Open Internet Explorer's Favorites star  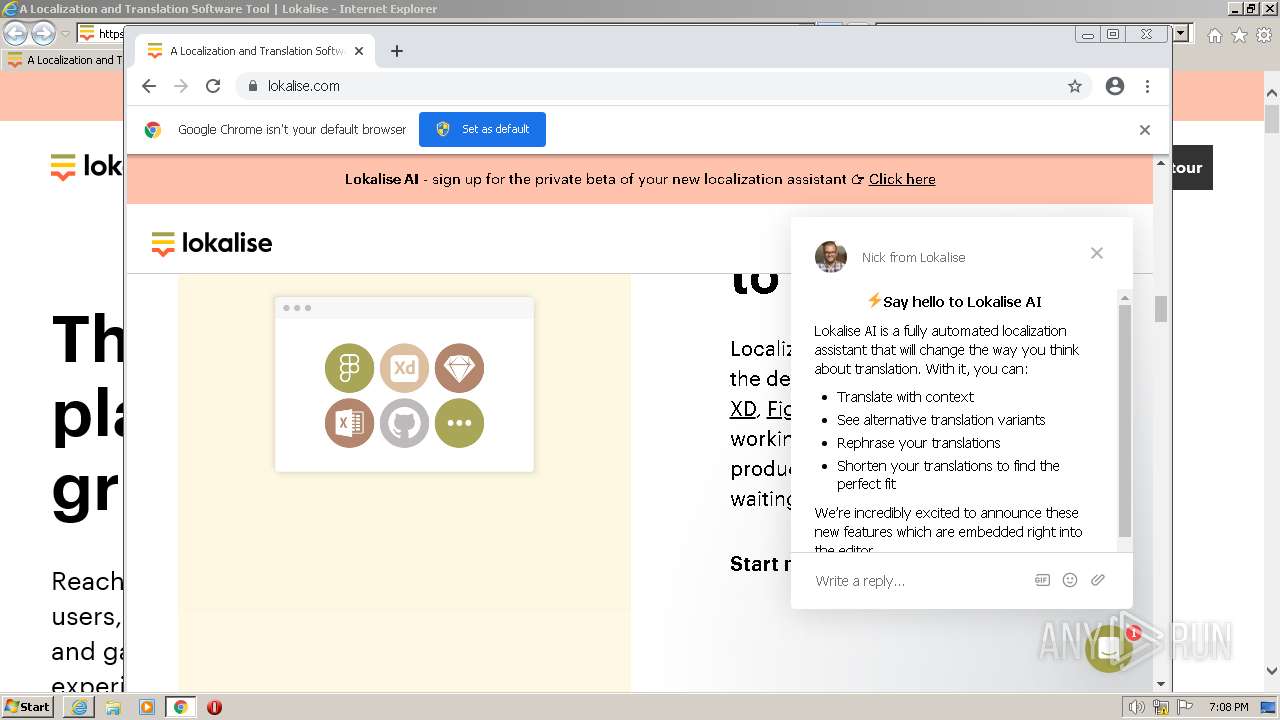(x=1239, y=35)
